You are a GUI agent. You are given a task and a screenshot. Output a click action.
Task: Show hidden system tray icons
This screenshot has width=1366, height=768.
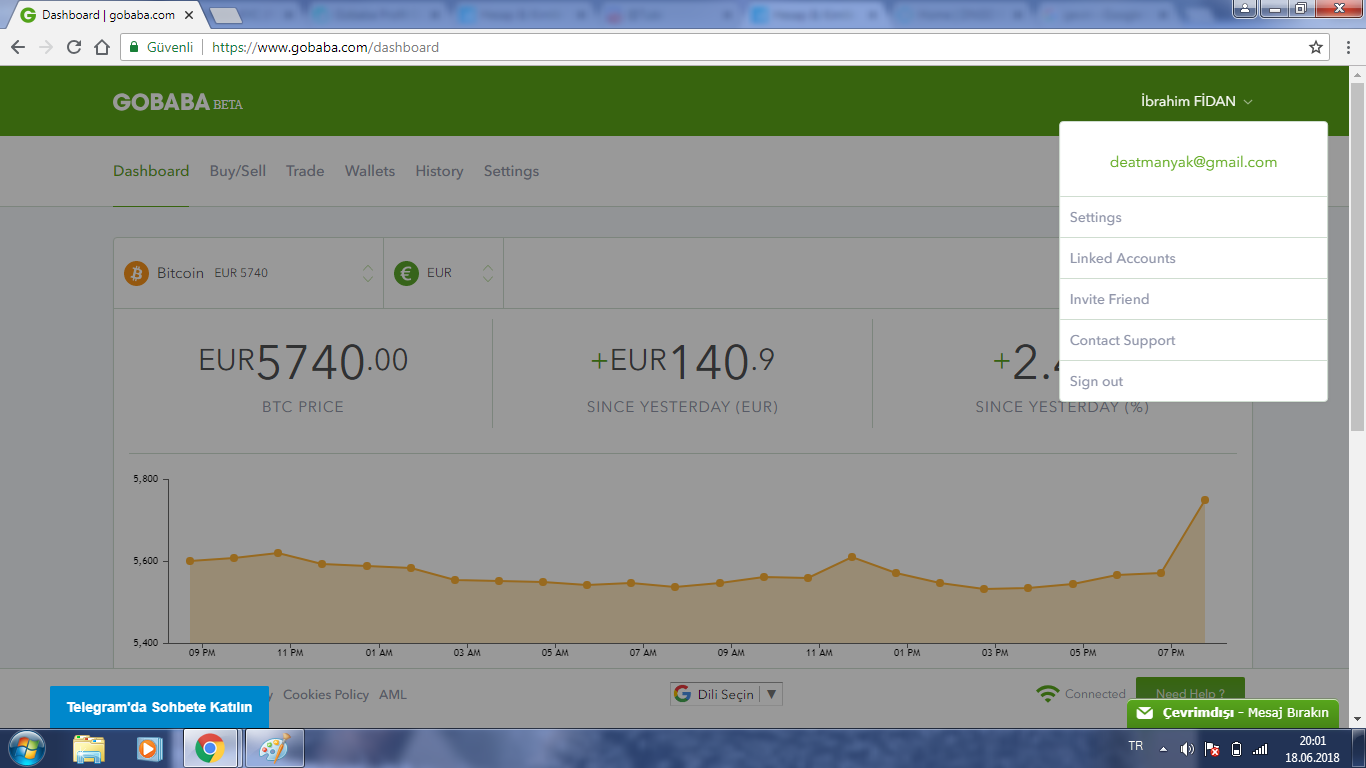point(1163,749)
